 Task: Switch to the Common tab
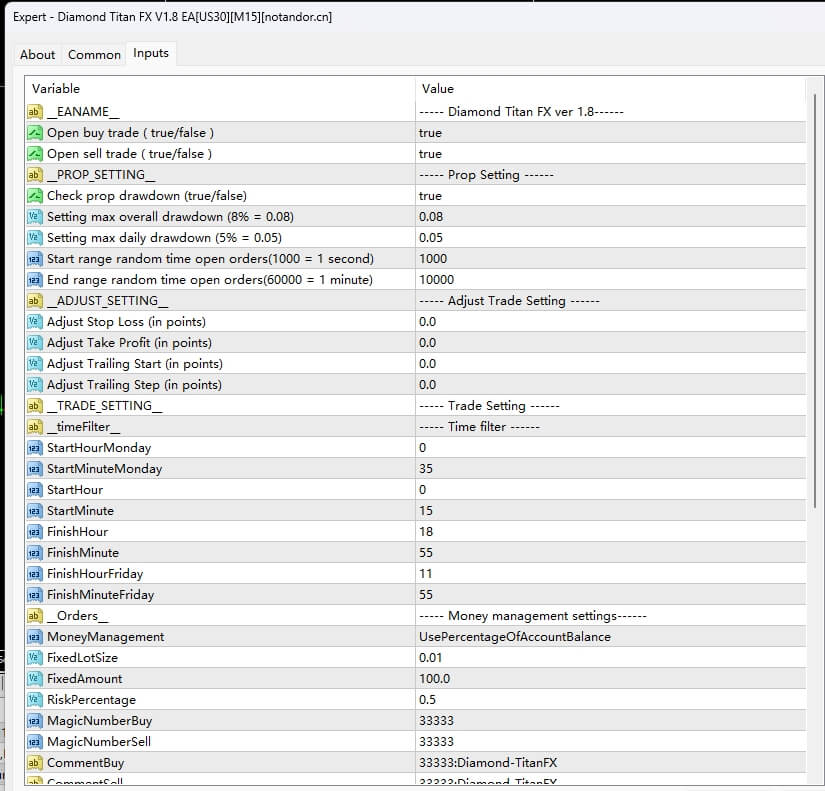pos(93,54)
